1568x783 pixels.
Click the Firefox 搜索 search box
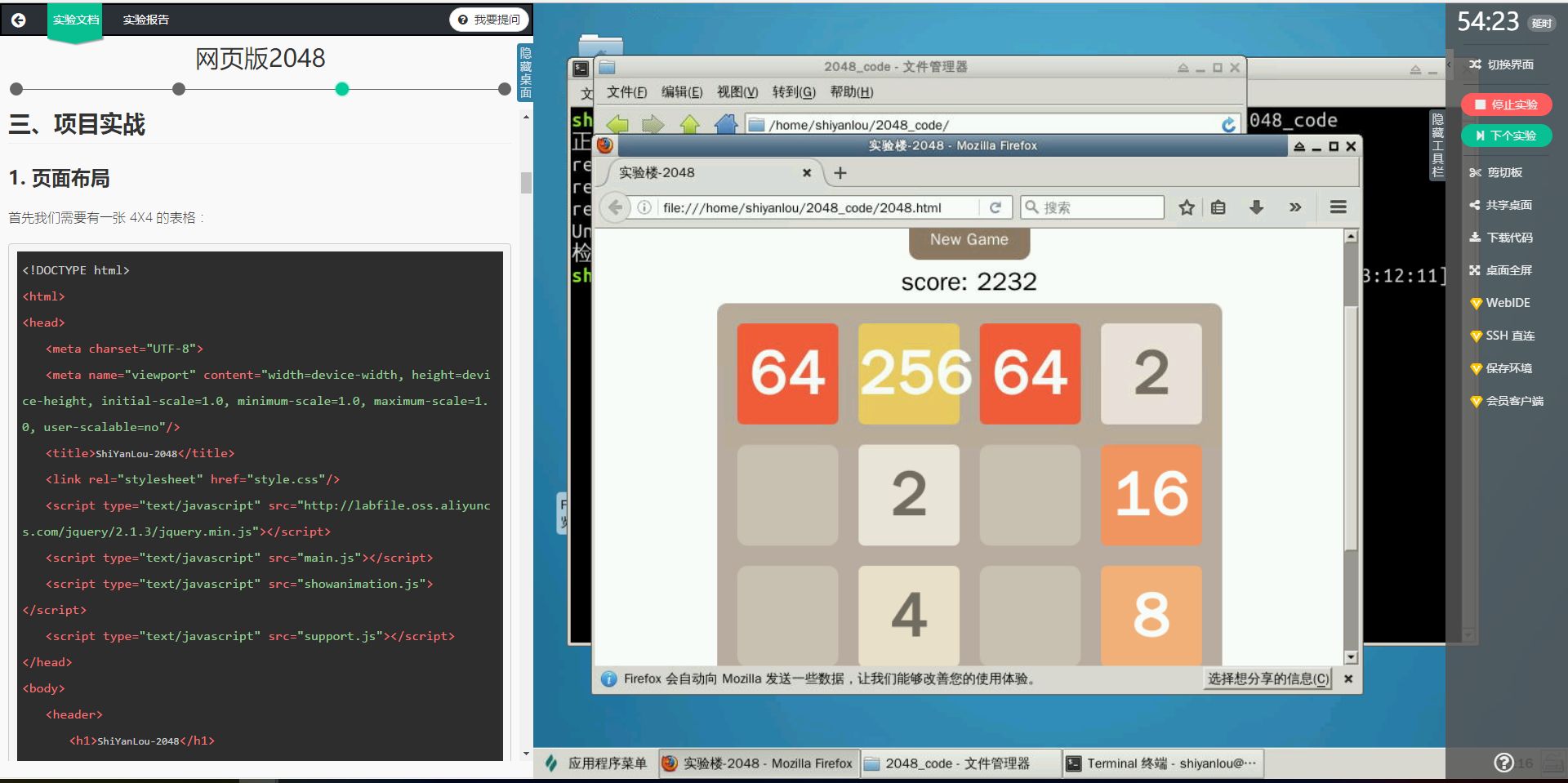1093,207
